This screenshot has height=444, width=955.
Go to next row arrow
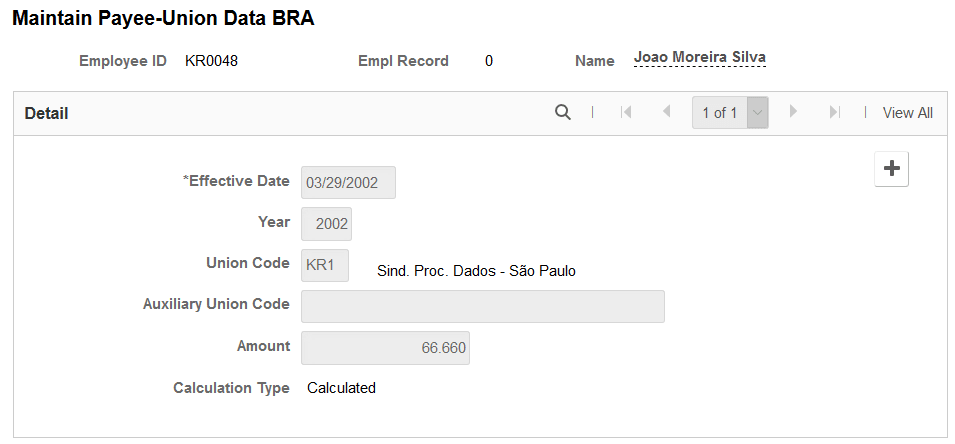tap(793, 111)
